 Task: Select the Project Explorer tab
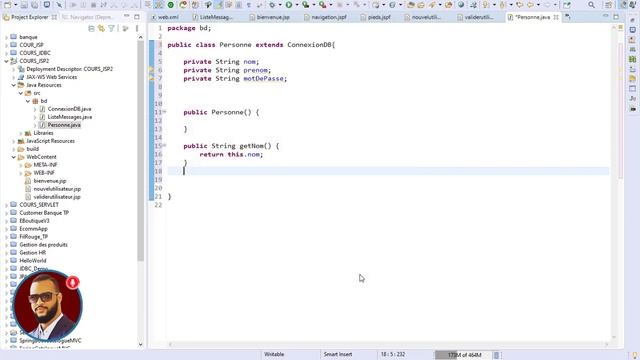pos(30,17)
